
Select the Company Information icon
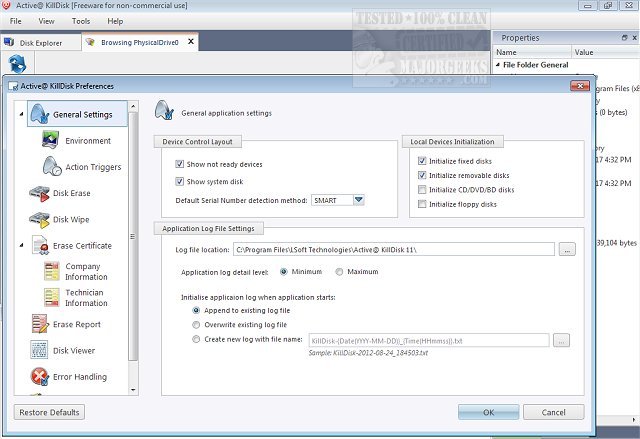[x=52, y=271]
